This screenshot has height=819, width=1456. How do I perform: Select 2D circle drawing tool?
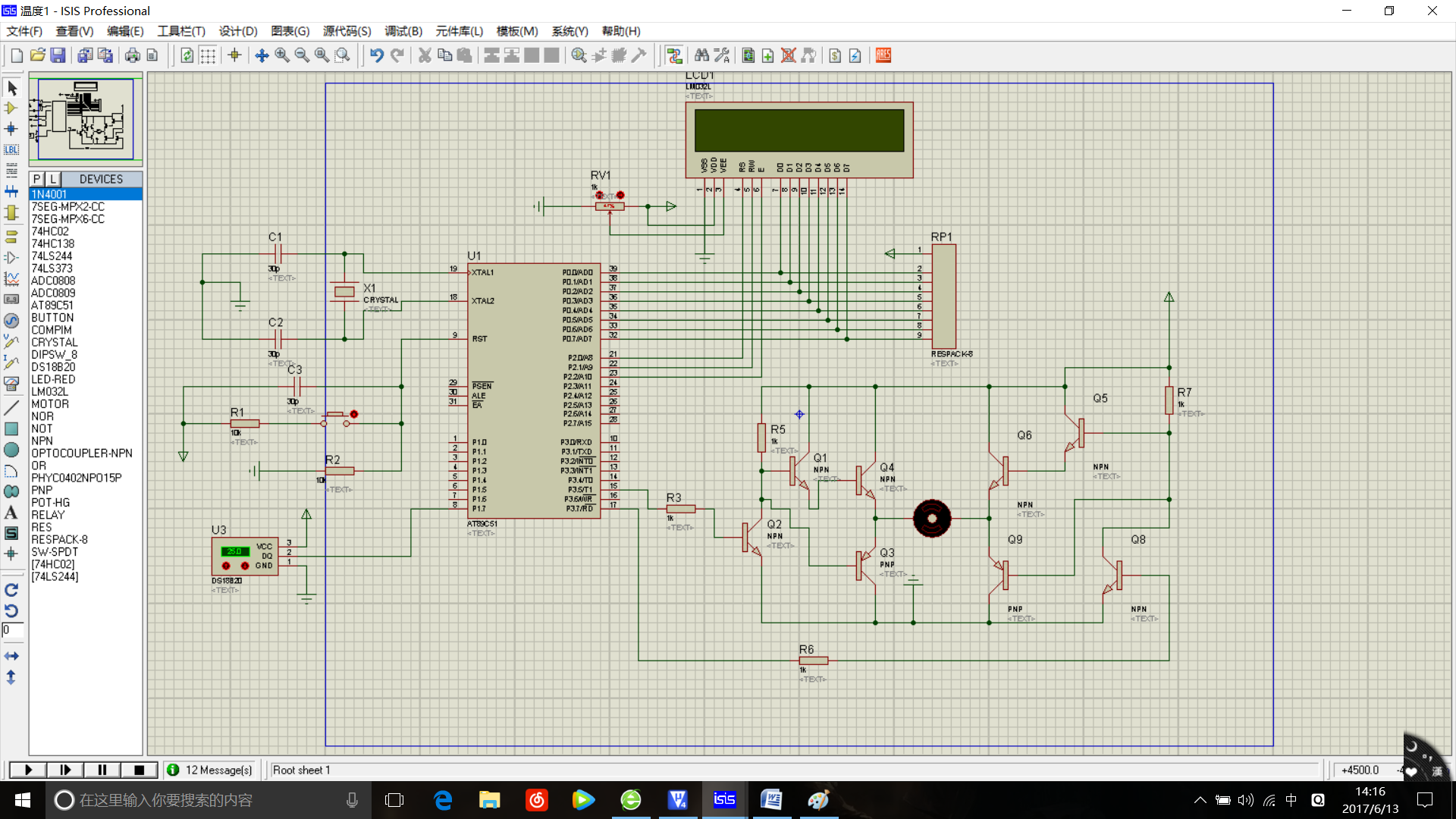tap(11, 450)
